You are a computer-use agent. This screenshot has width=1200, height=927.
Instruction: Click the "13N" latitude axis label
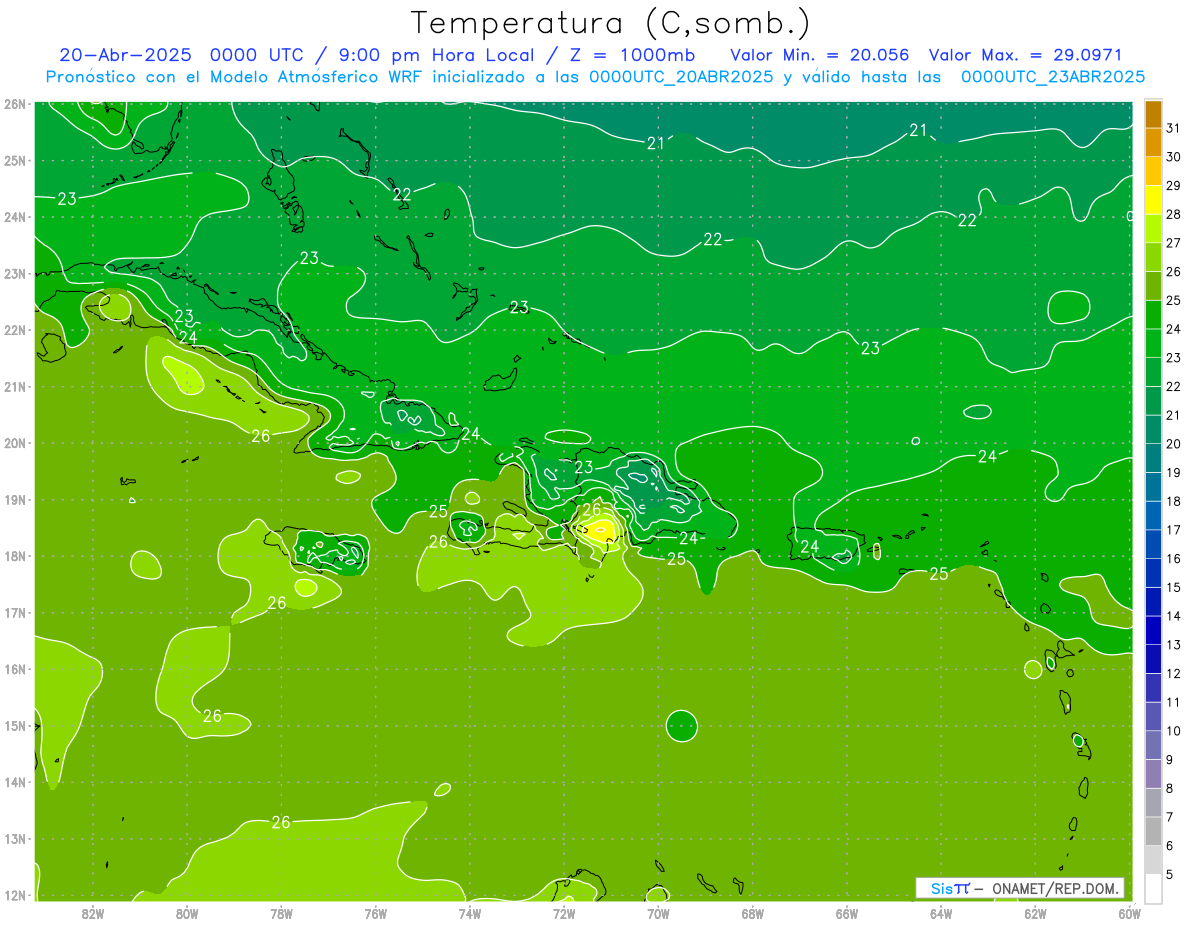point(16,839)
